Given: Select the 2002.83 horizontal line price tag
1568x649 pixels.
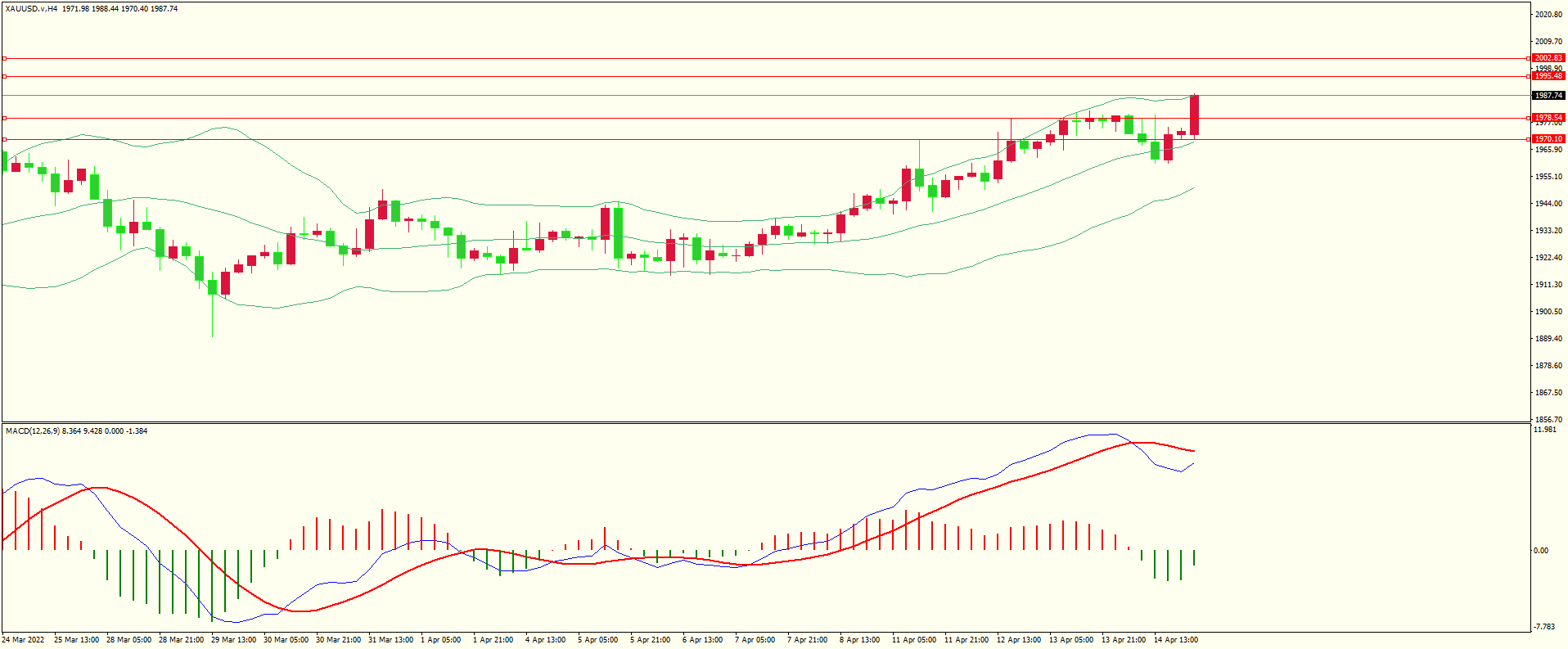Looking at the screenshot, I should point(1548,58).
